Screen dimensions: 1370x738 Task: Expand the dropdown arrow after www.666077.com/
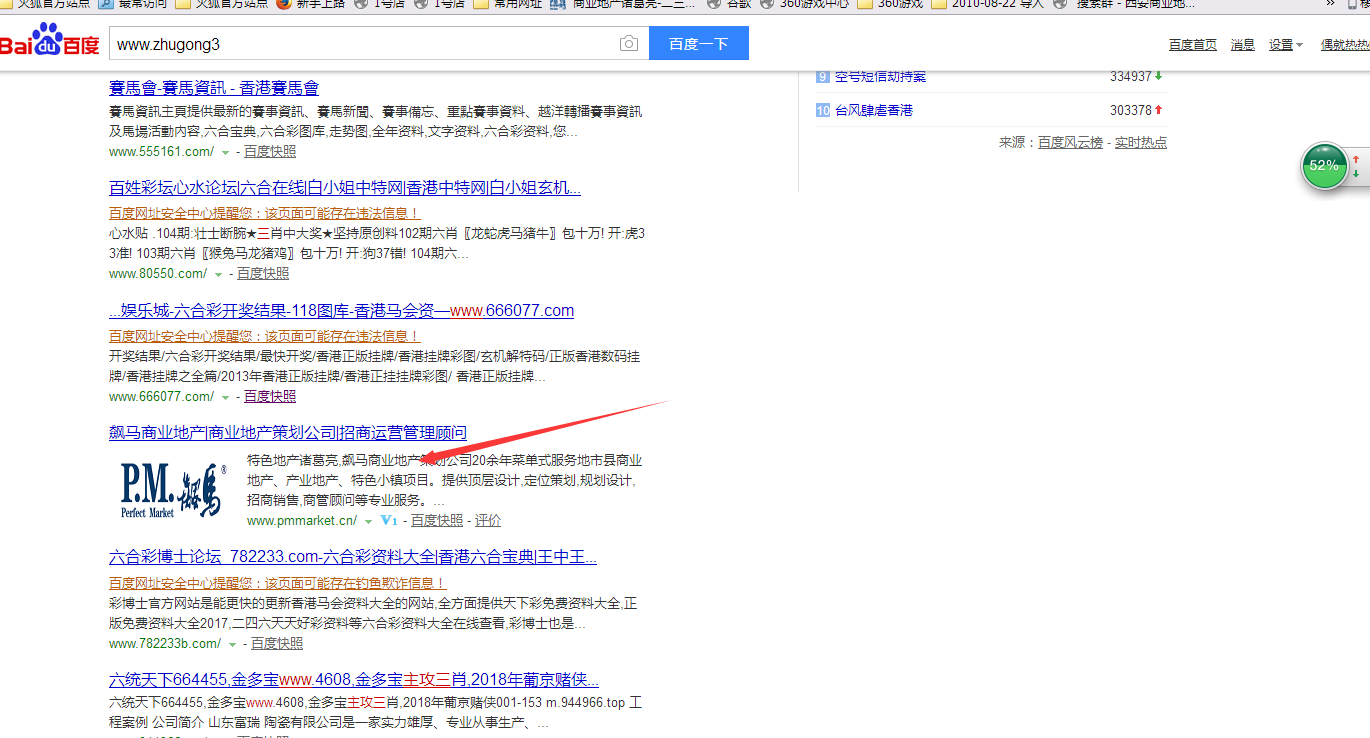click(x=225, y=397)
